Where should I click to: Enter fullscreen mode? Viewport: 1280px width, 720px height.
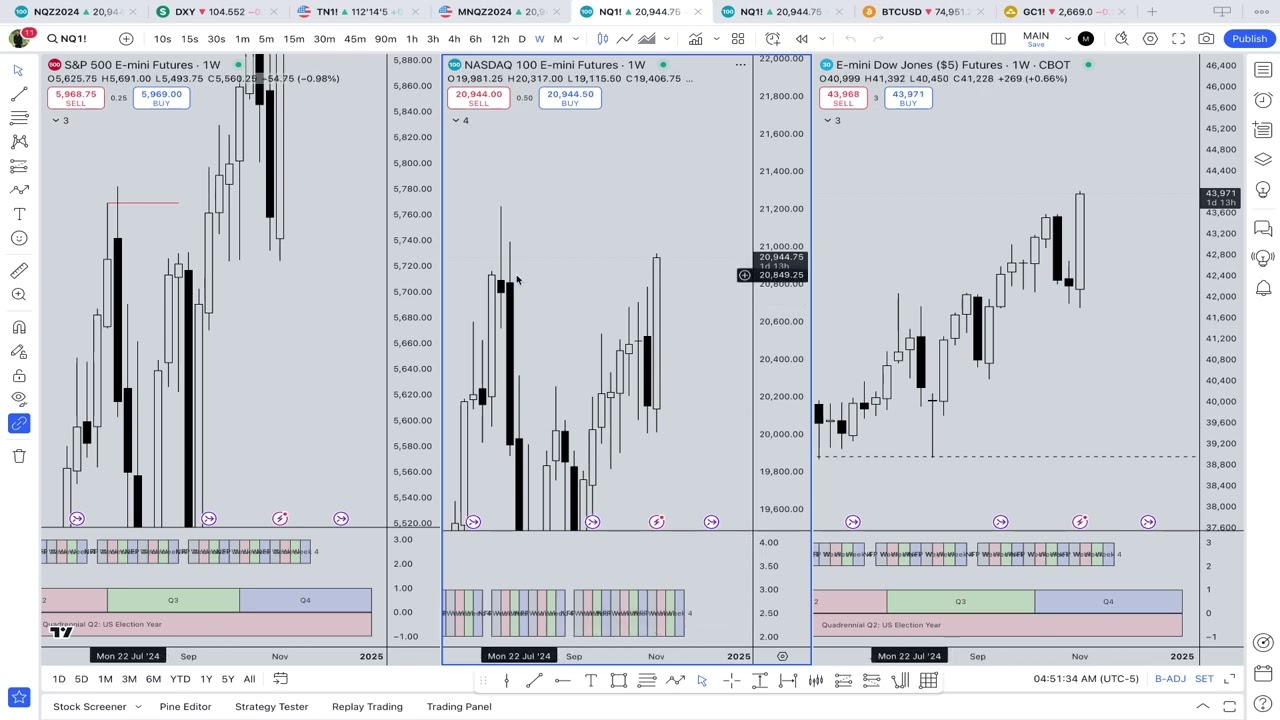(x=1178, y=39)
